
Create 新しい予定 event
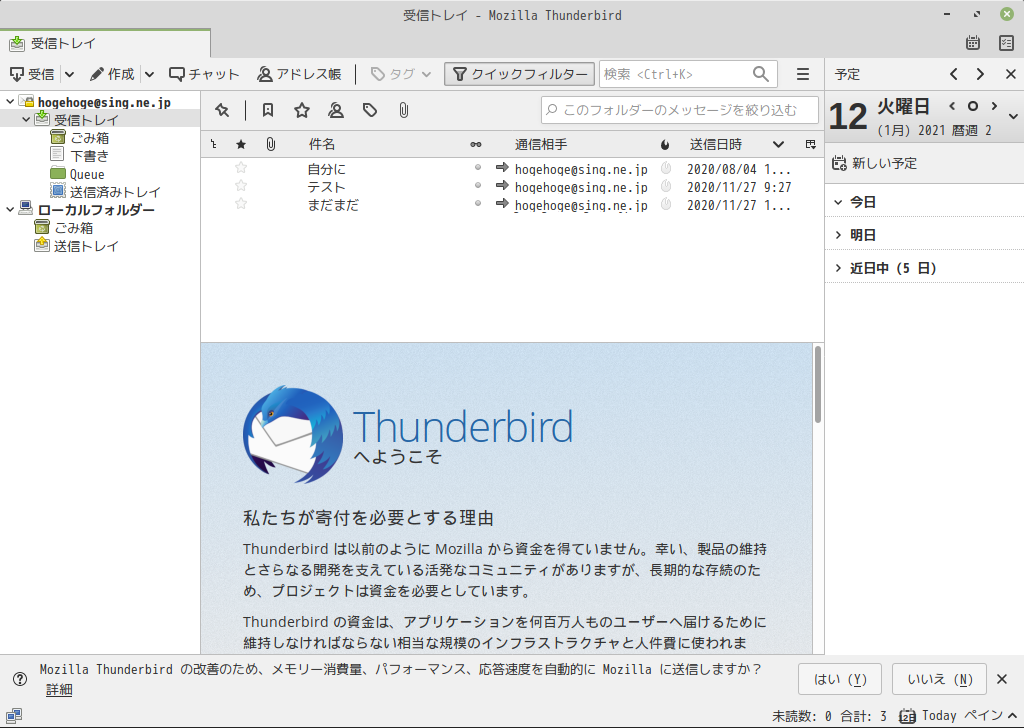coord(874,163)
